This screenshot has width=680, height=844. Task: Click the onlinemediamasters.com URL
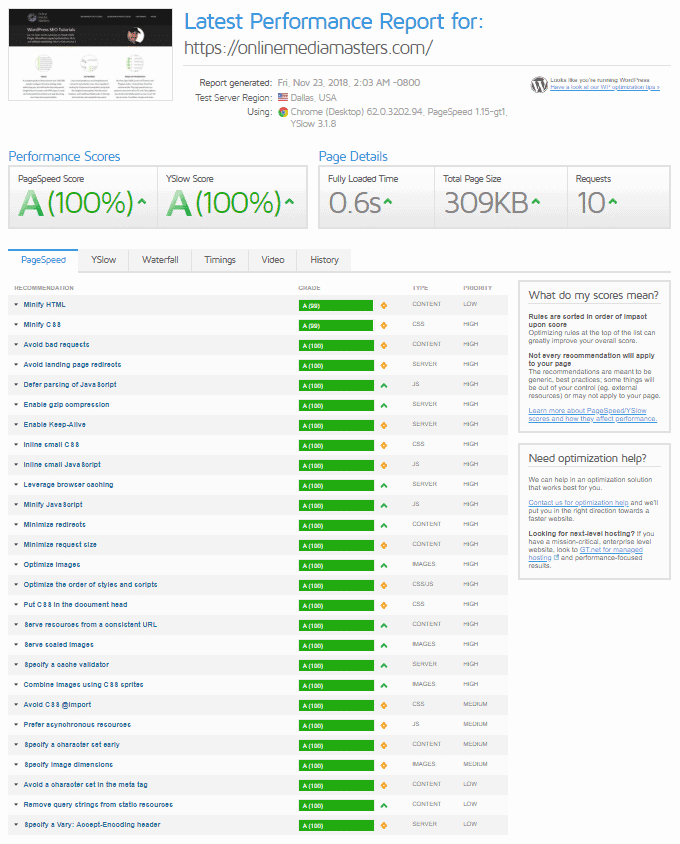[x=308, y=48]
